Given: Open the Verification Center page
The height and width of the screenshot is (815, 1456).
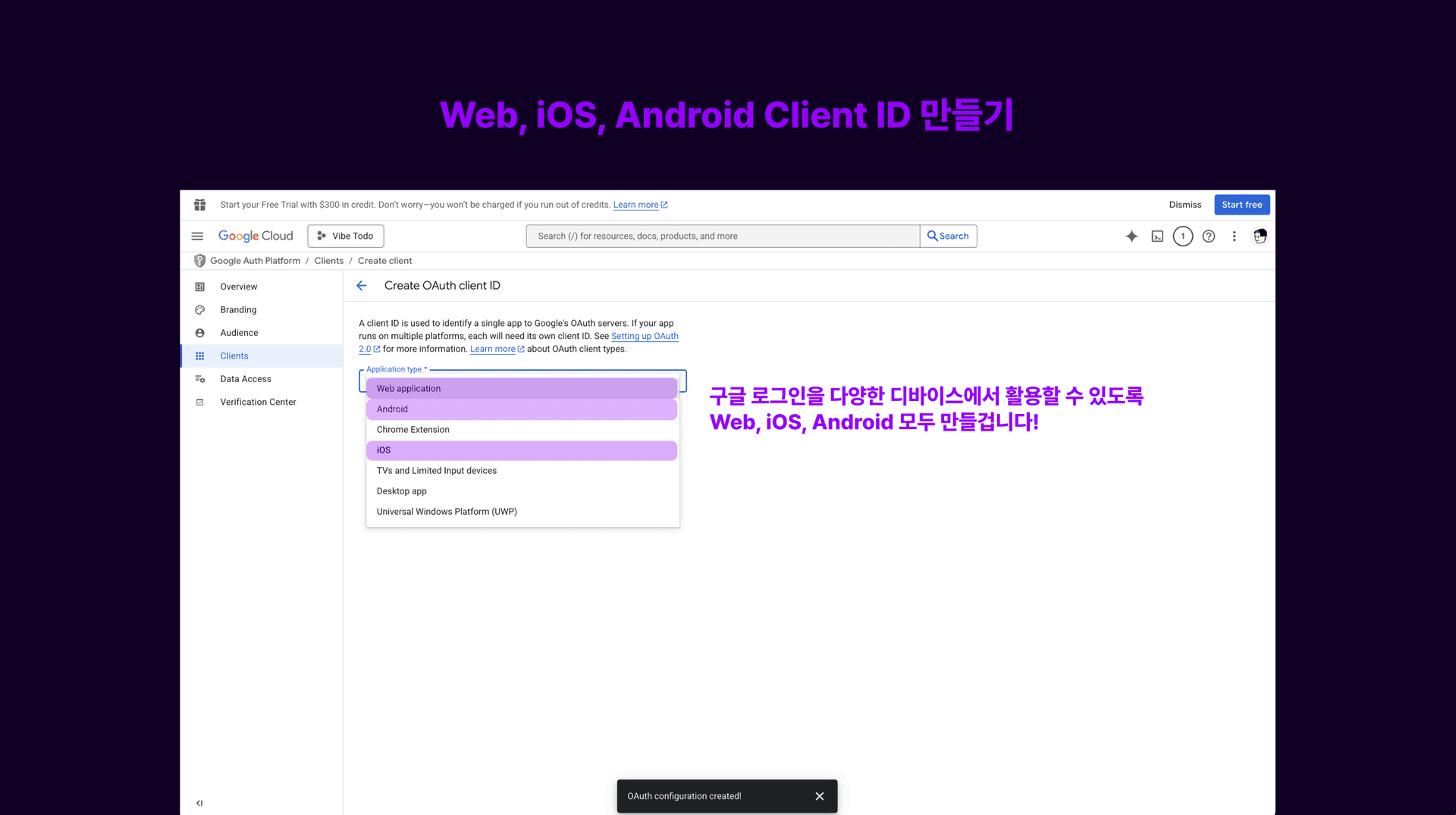Looking at the screenshot, I should coord(258,402).
